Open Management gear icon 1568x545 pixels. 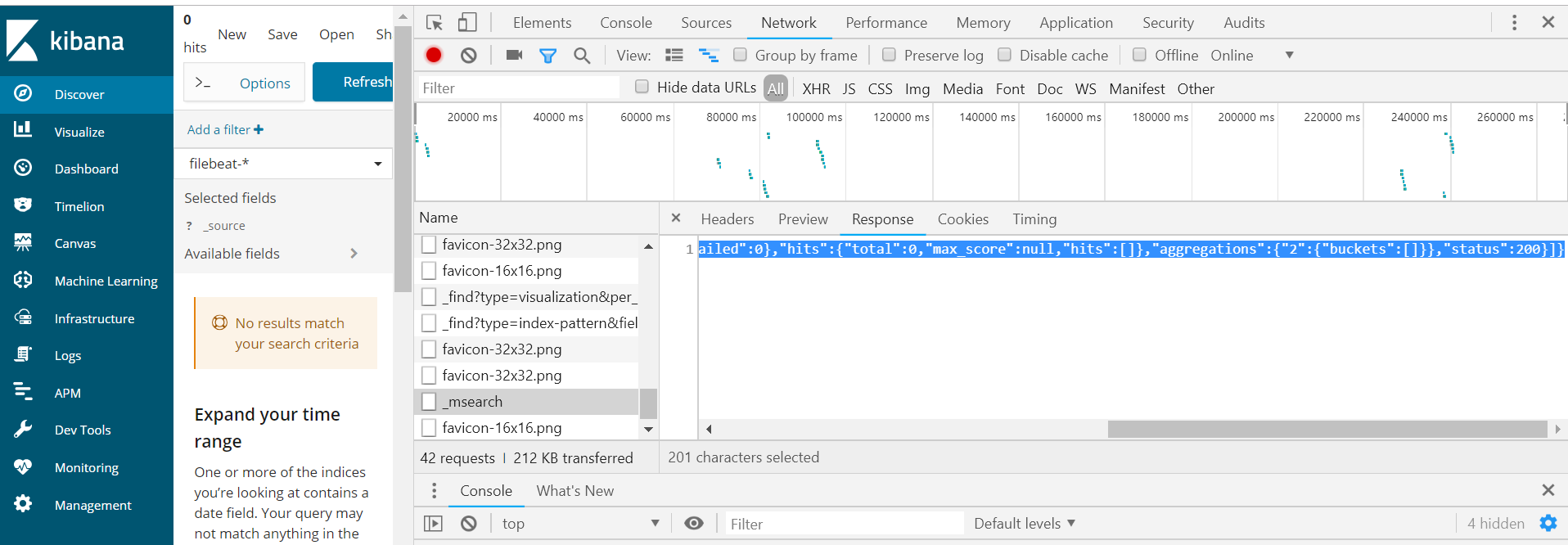23,504
